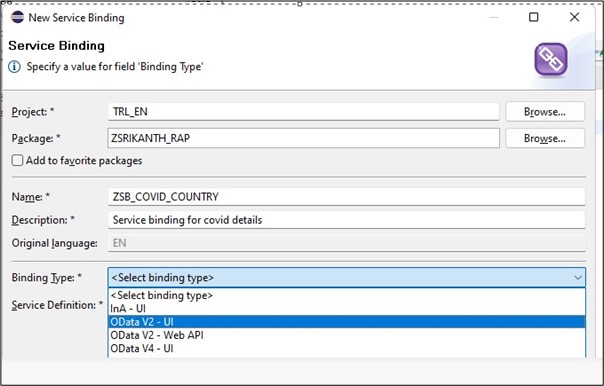
Task: Click the purple service binding link icon
Action: (x=551, y=59)
